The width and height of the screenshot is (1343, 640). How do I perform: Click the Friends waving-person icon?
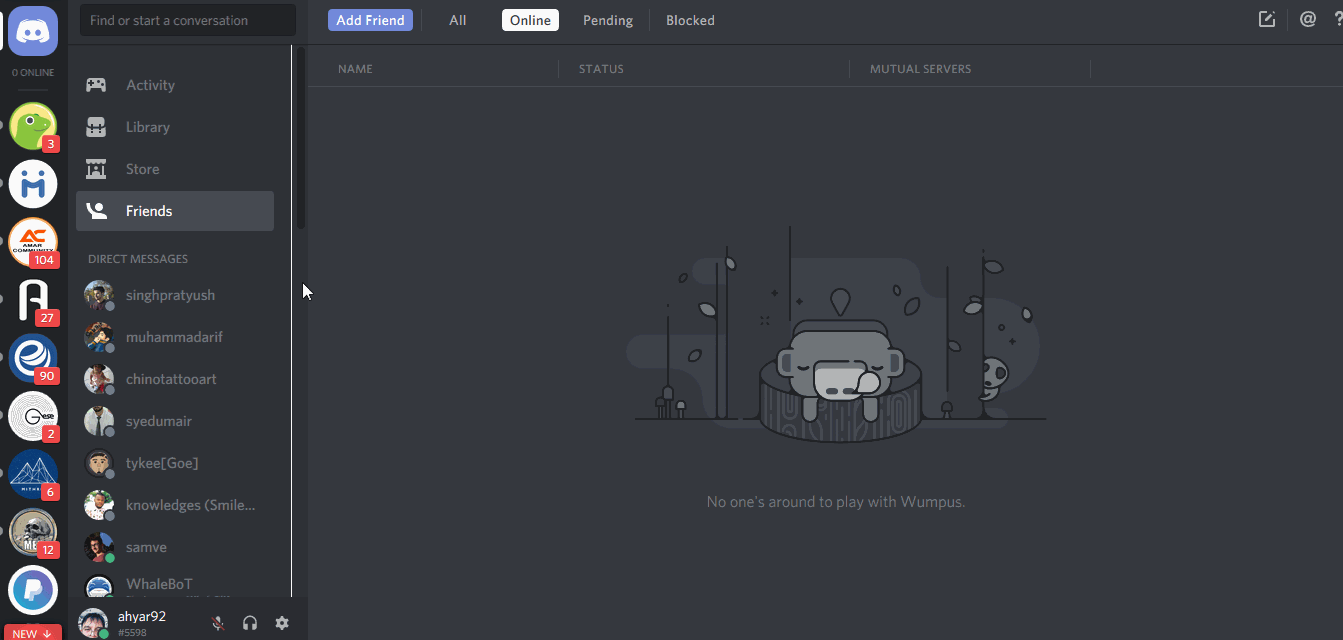(x=96, y=211)
